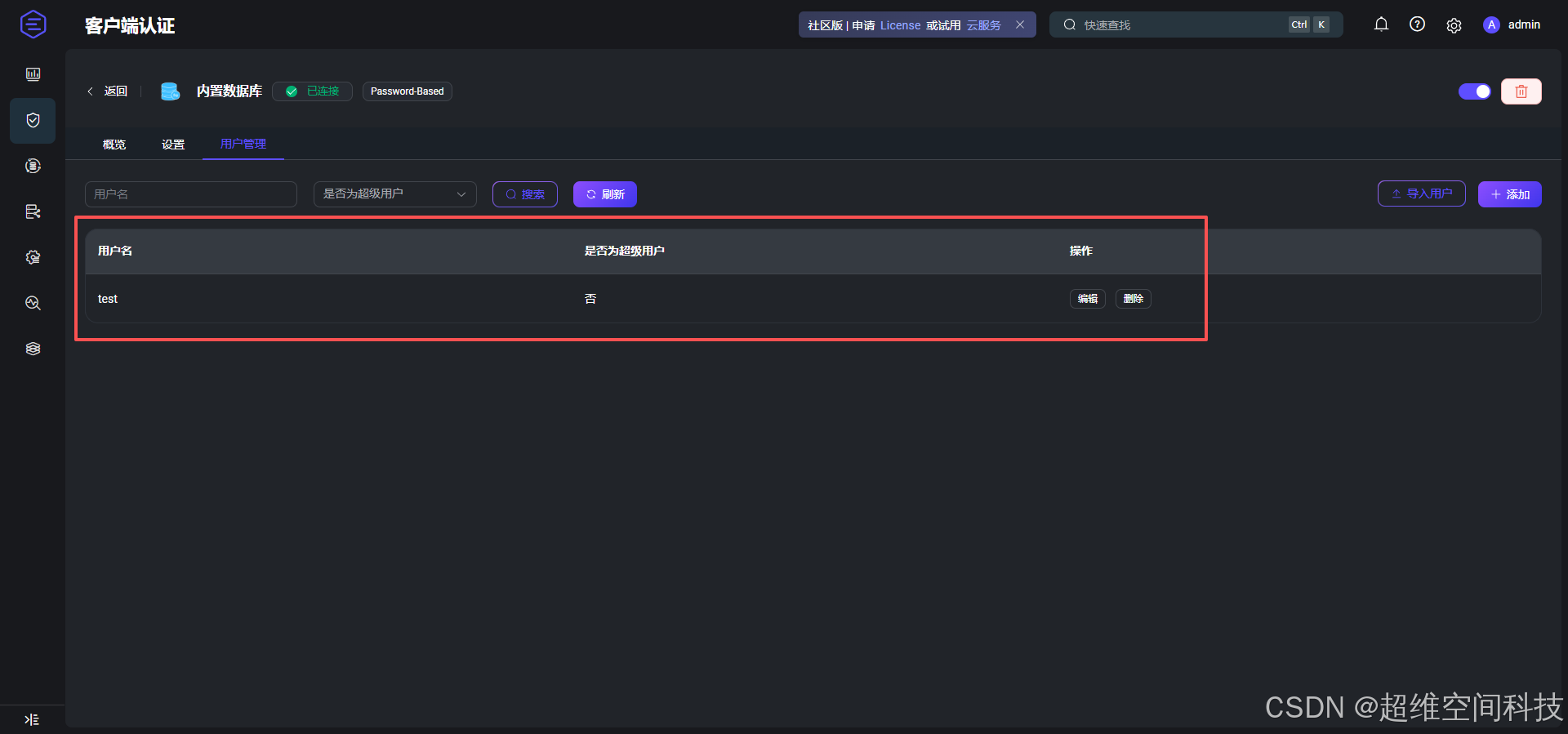Viewport: 1568px width, 734px height.
Task: Focus the 用户名 search field
Action: coord(191,194)
